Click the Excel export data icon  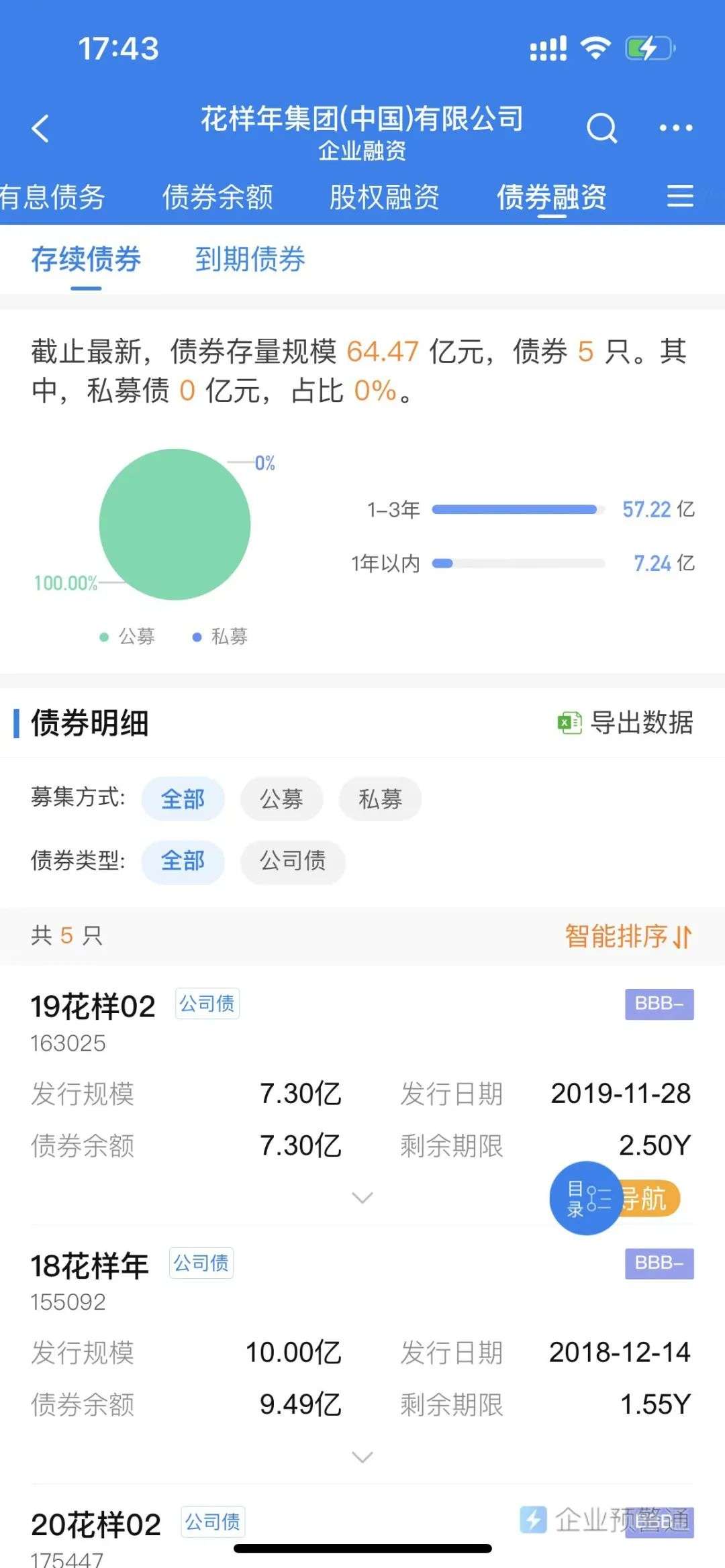pyautogui.click(x=570, y=723)
